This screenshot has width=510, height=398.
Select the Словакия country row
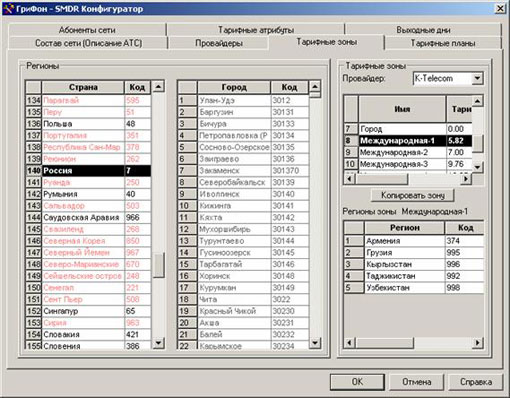(88, 334)
